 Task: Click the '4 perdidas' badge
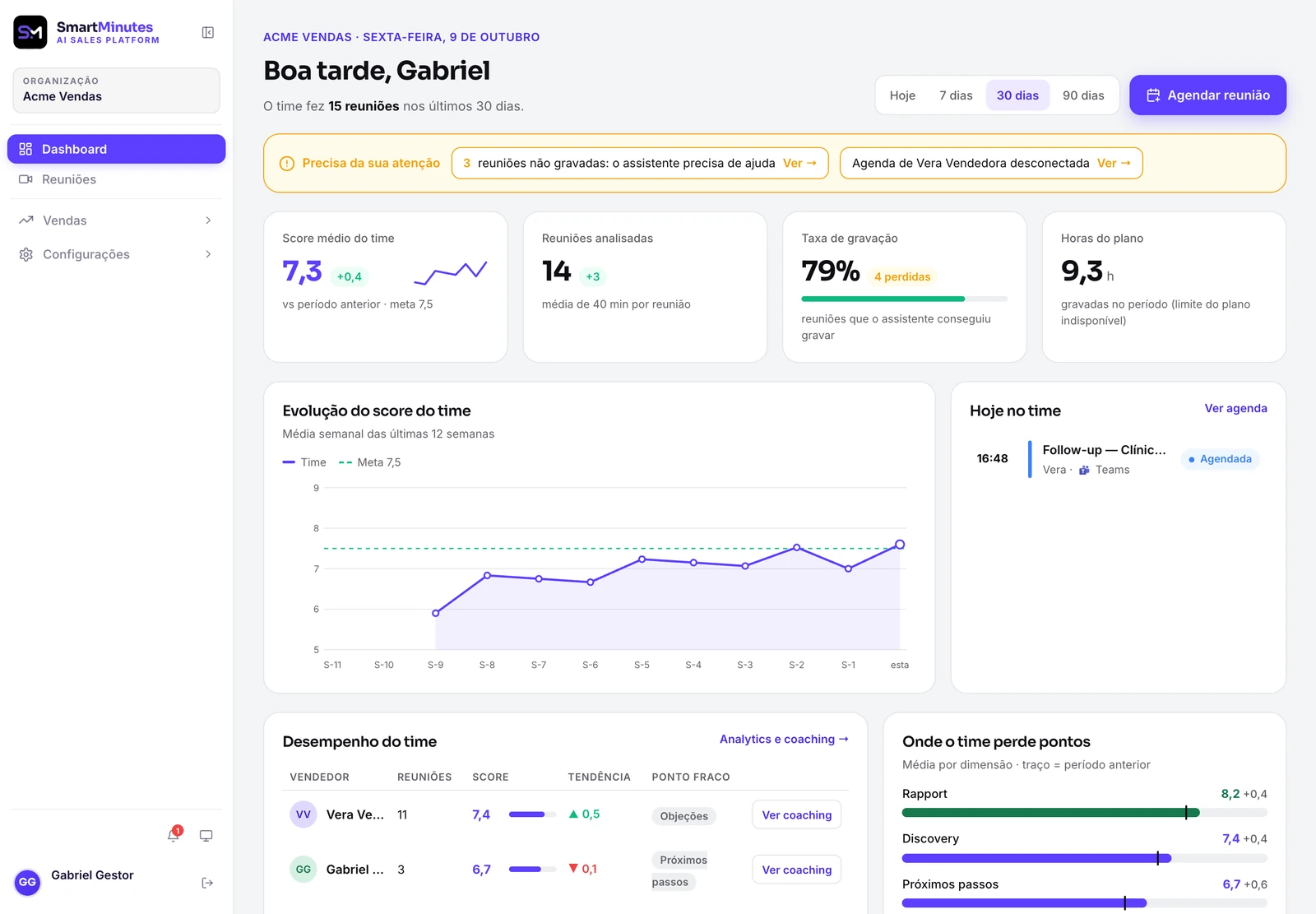click(902, 277)
